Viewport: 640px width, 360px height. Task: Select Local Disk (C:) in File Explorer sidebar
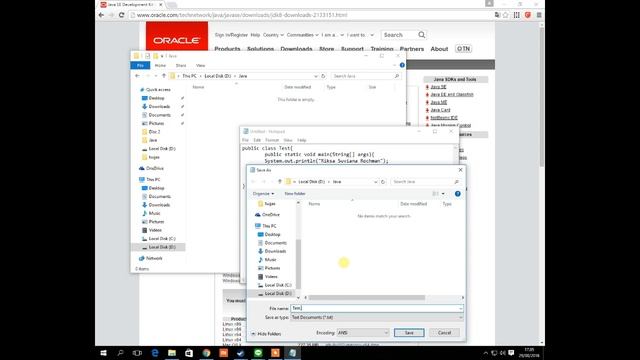click(x=158, y=238)
